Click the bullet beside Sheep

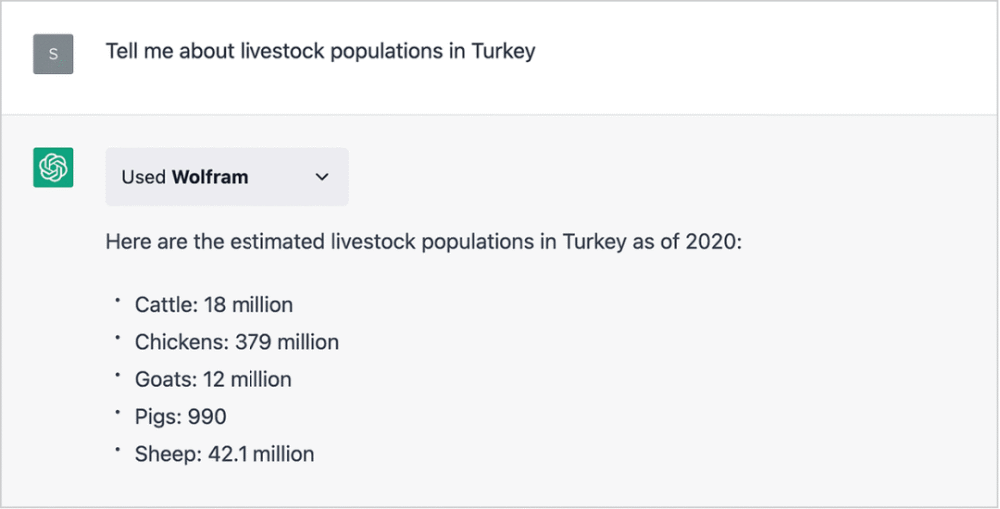[117, 449]
